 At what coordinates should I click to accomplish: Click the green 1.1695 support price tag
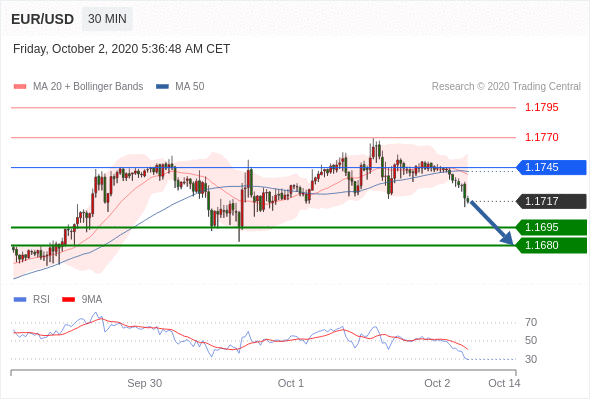pyautogui.click(x=551, y=227)
